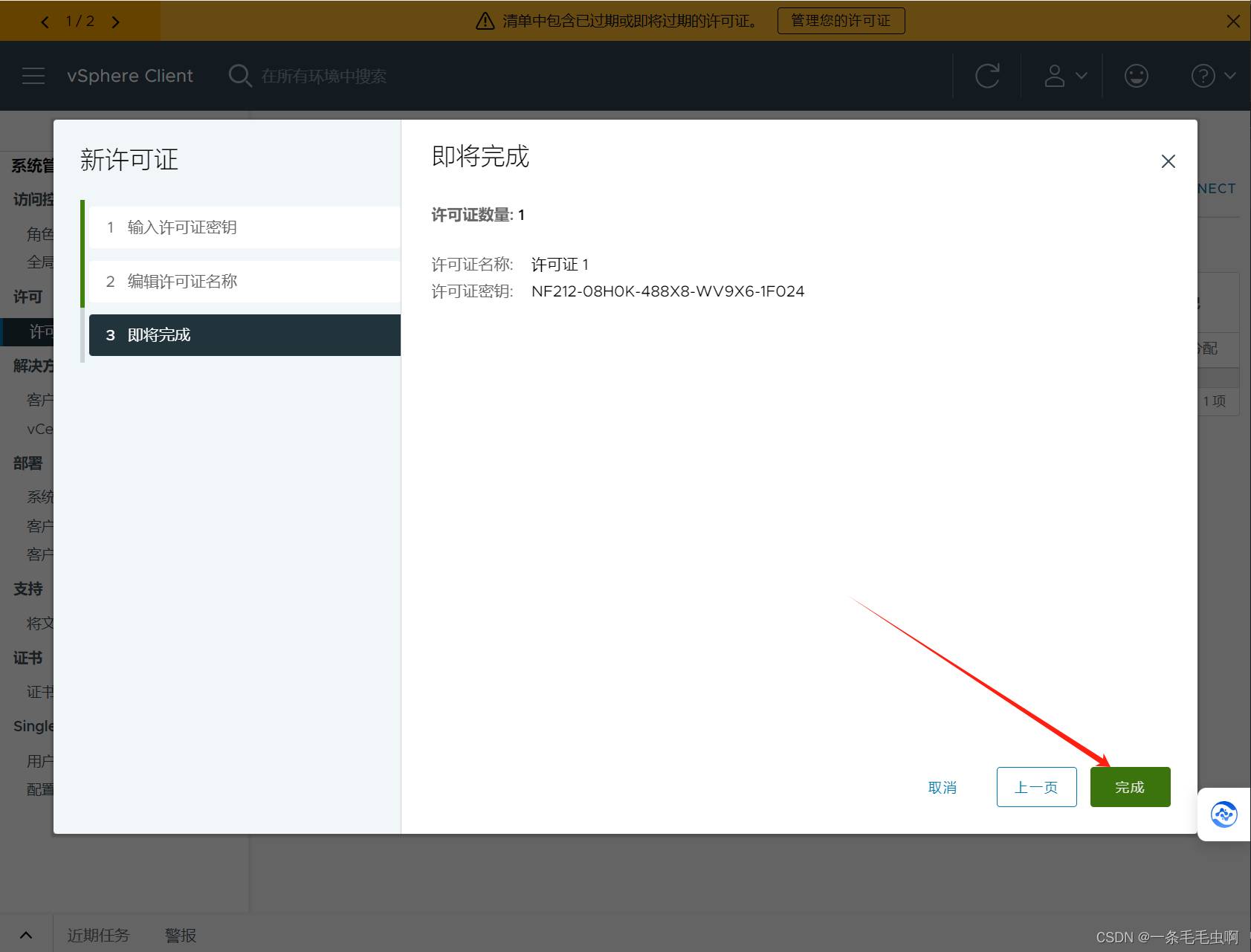
Task: Go to next notification with right arrow
Action: tap(115, 22)
